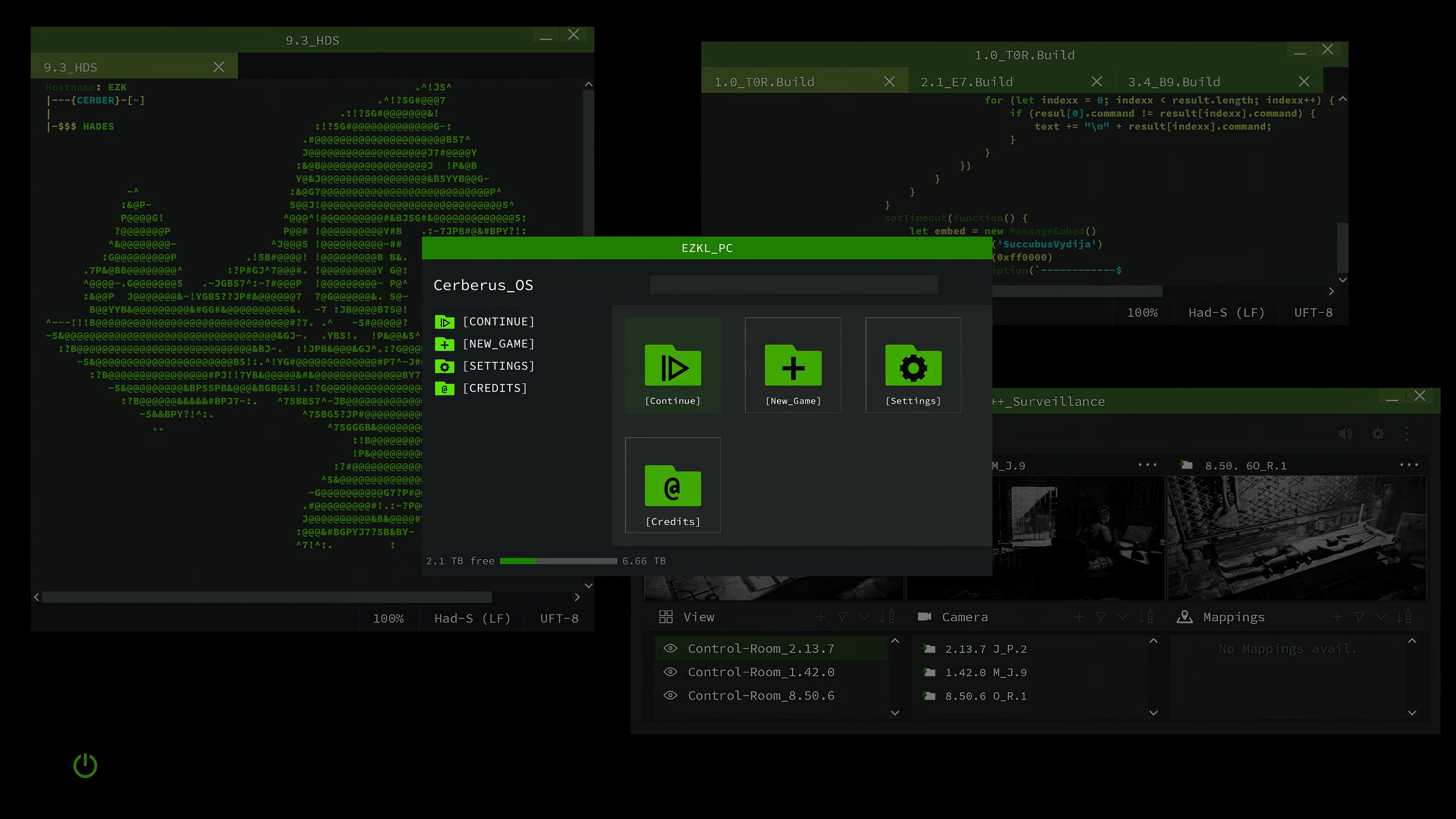Toggle visibility of Control-Room_2.13.7
This screenshot has width=1456, height=819.
[670, 648]
